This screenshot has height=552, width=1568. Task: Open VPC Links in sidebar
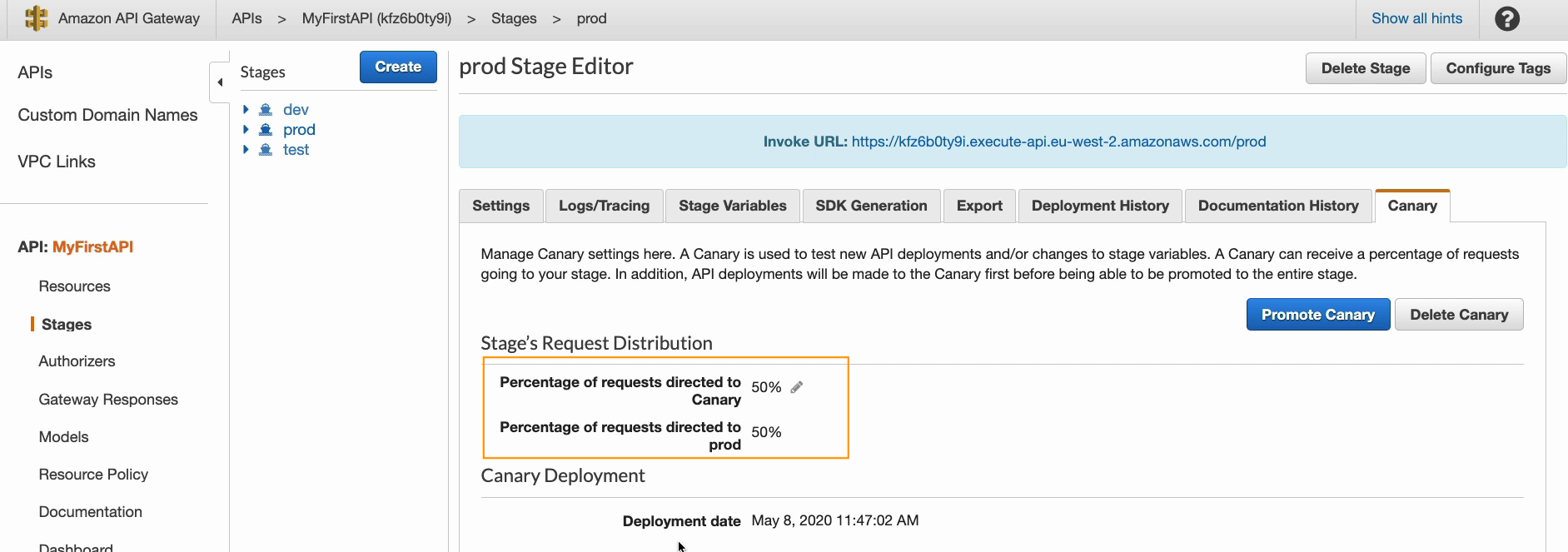(x=57, y=162)
